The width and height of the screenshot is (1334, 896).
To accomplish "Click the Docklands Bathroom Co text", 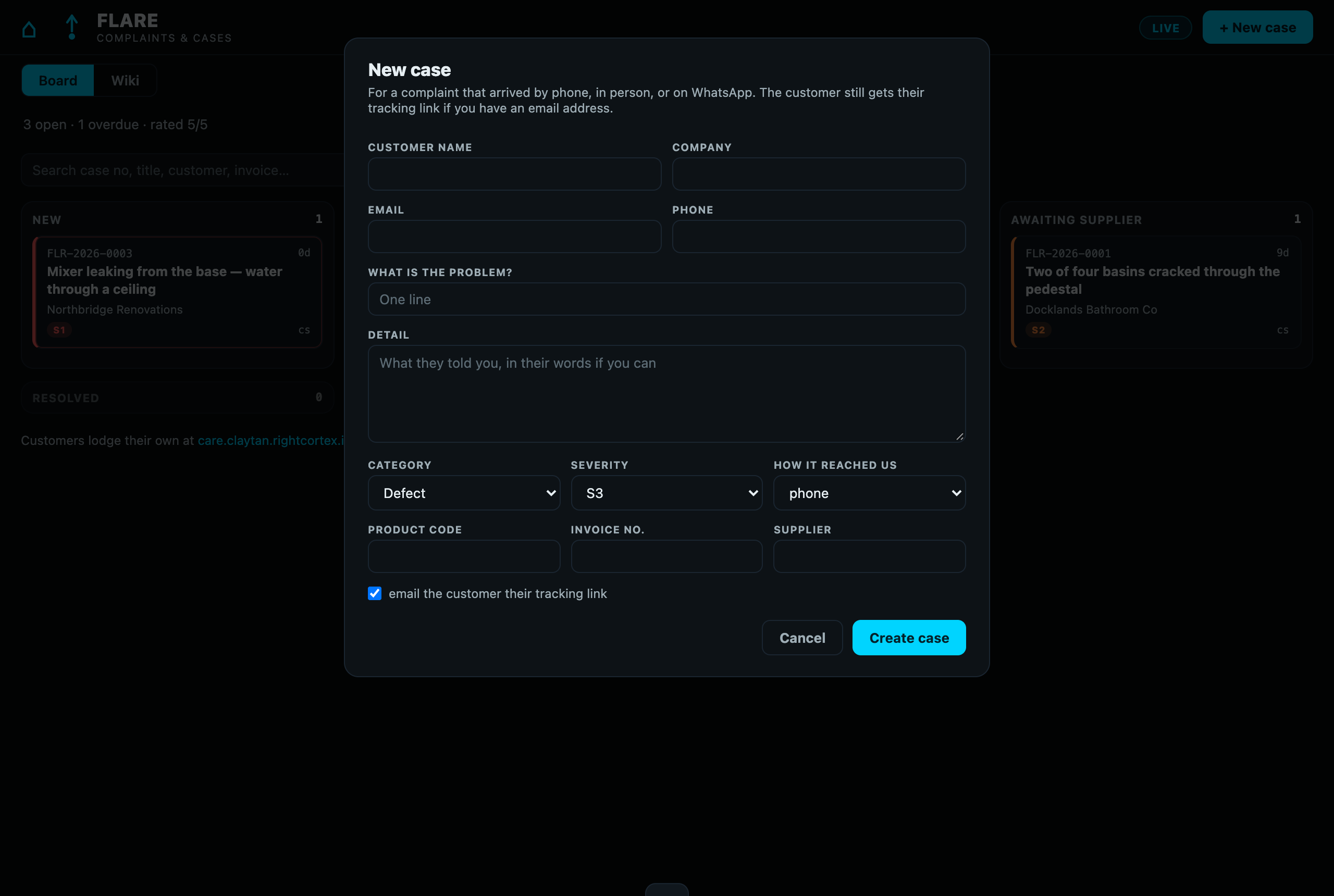I will [x=1091, y=310].
